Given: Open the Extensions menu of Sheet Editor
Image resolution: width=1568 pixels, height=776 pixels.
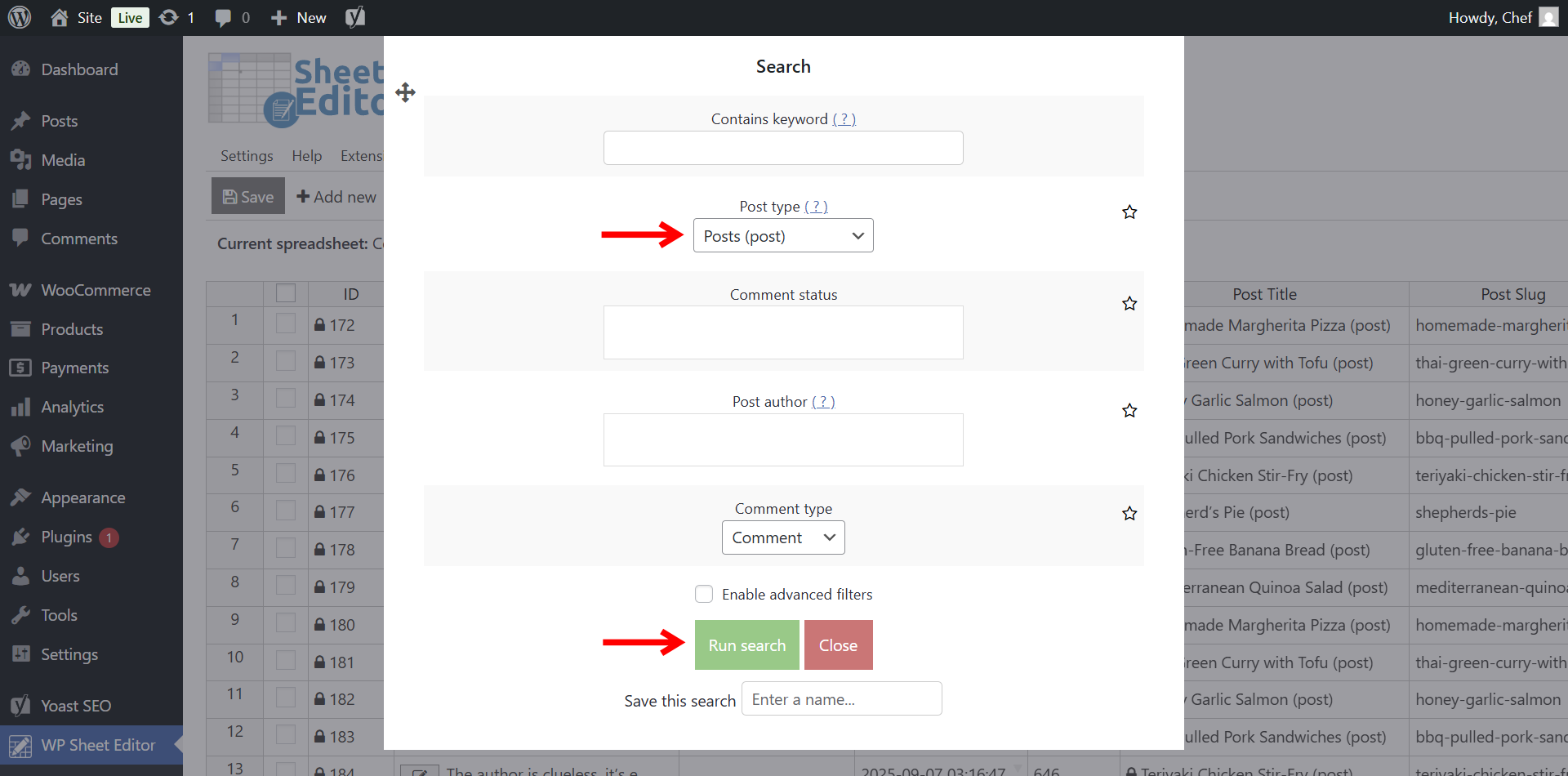Looking at the screenshot, I should [x=362, y=156].
